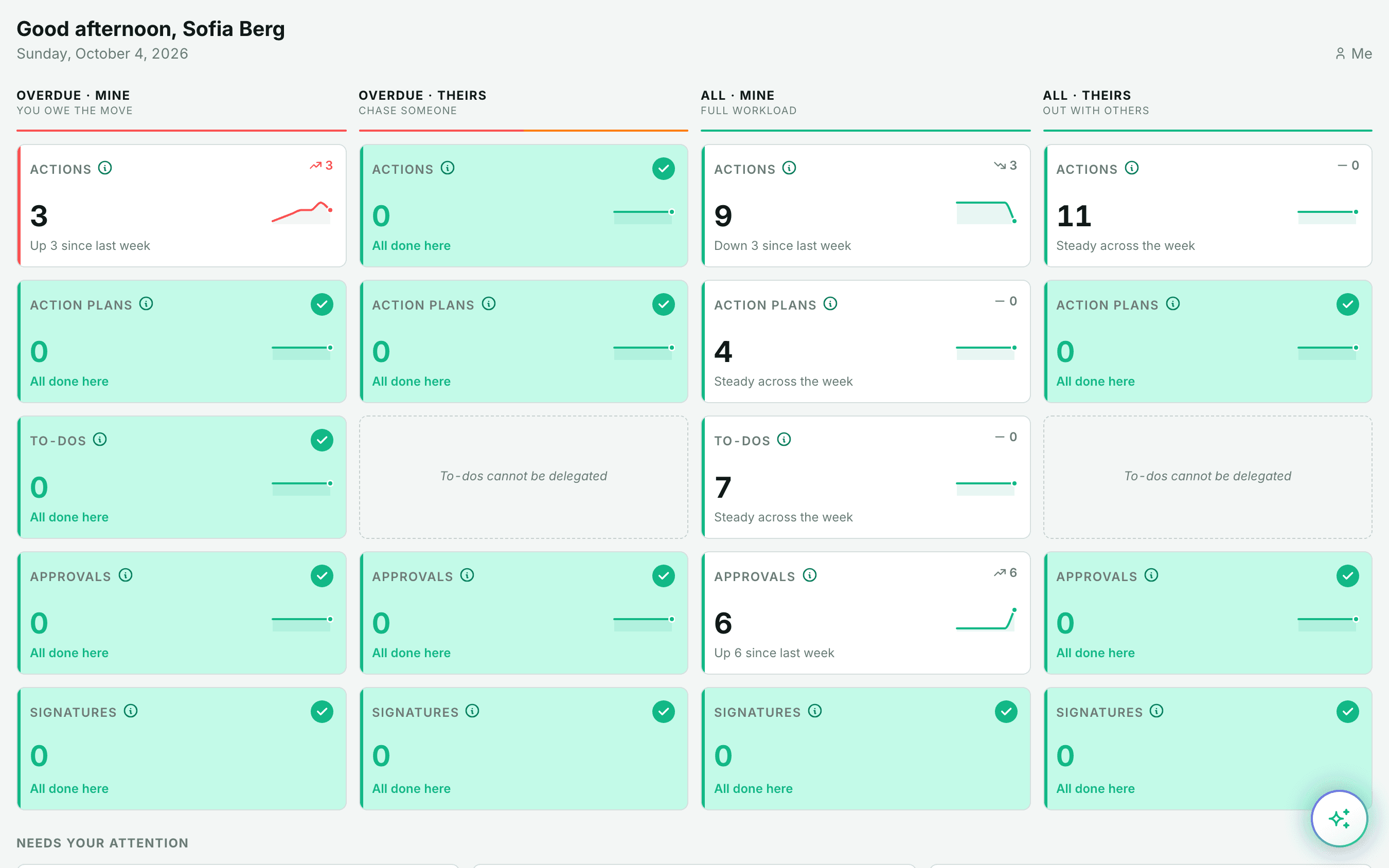Click sparkline chart on All Mine Approvals

pyautogui.click(x=987, y=620)
